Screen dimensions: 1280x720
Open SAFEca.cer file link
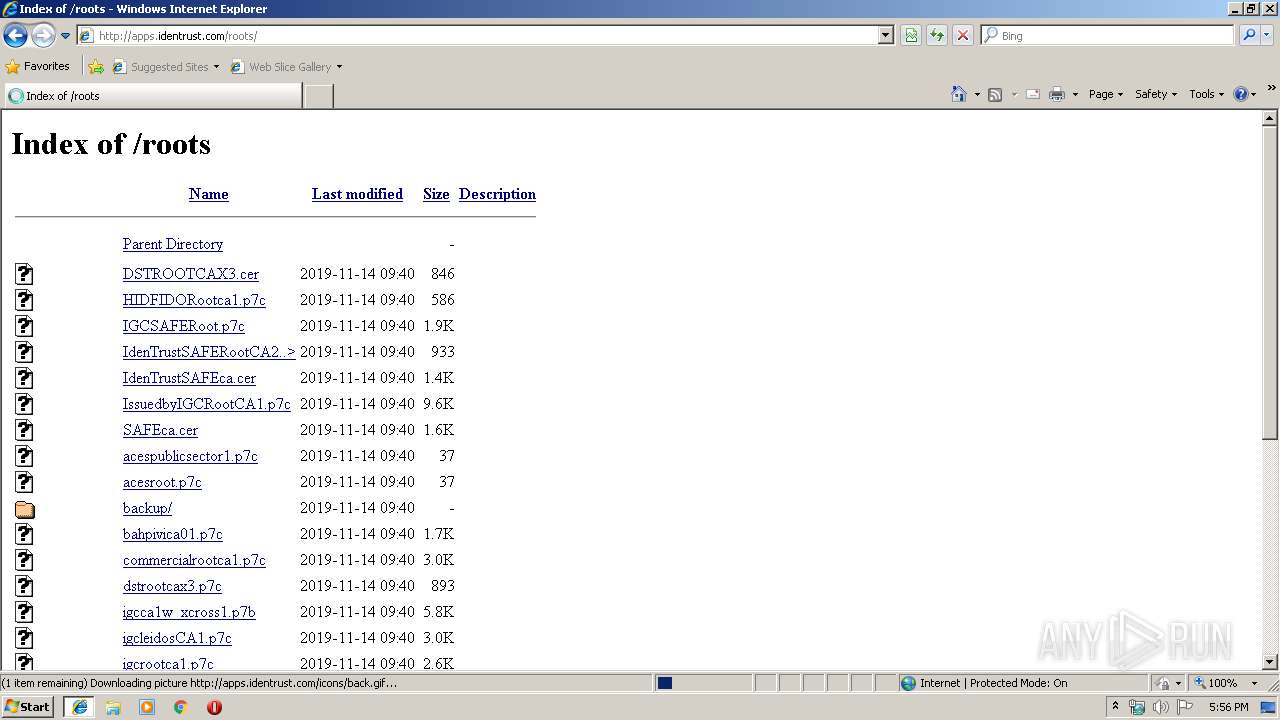click(160, 430)
